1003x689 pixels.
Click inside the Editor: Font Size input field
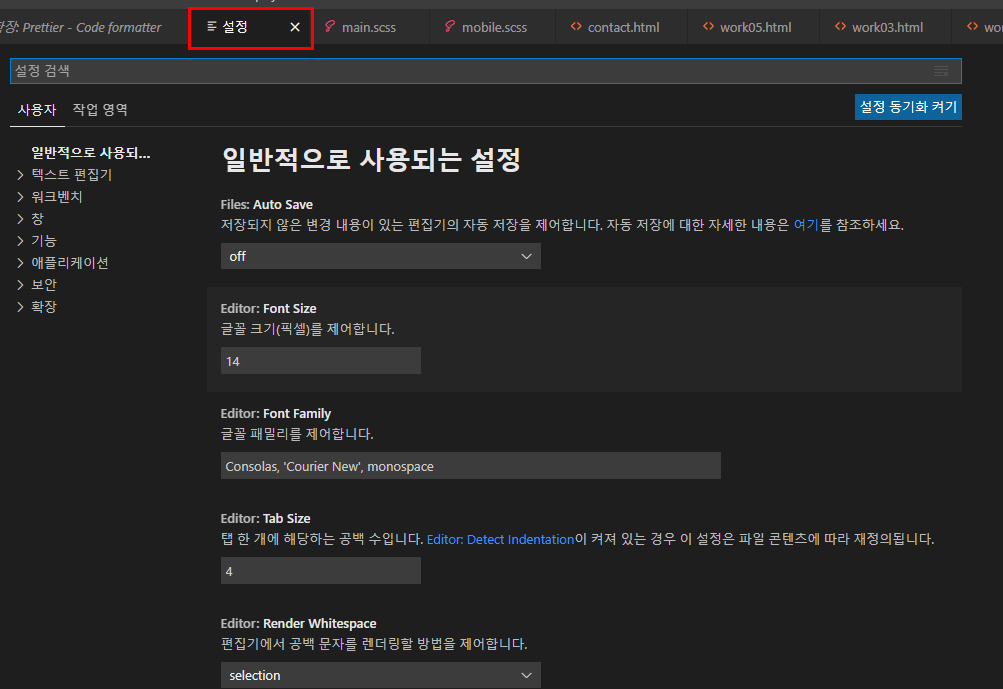(x=320, y=360)
